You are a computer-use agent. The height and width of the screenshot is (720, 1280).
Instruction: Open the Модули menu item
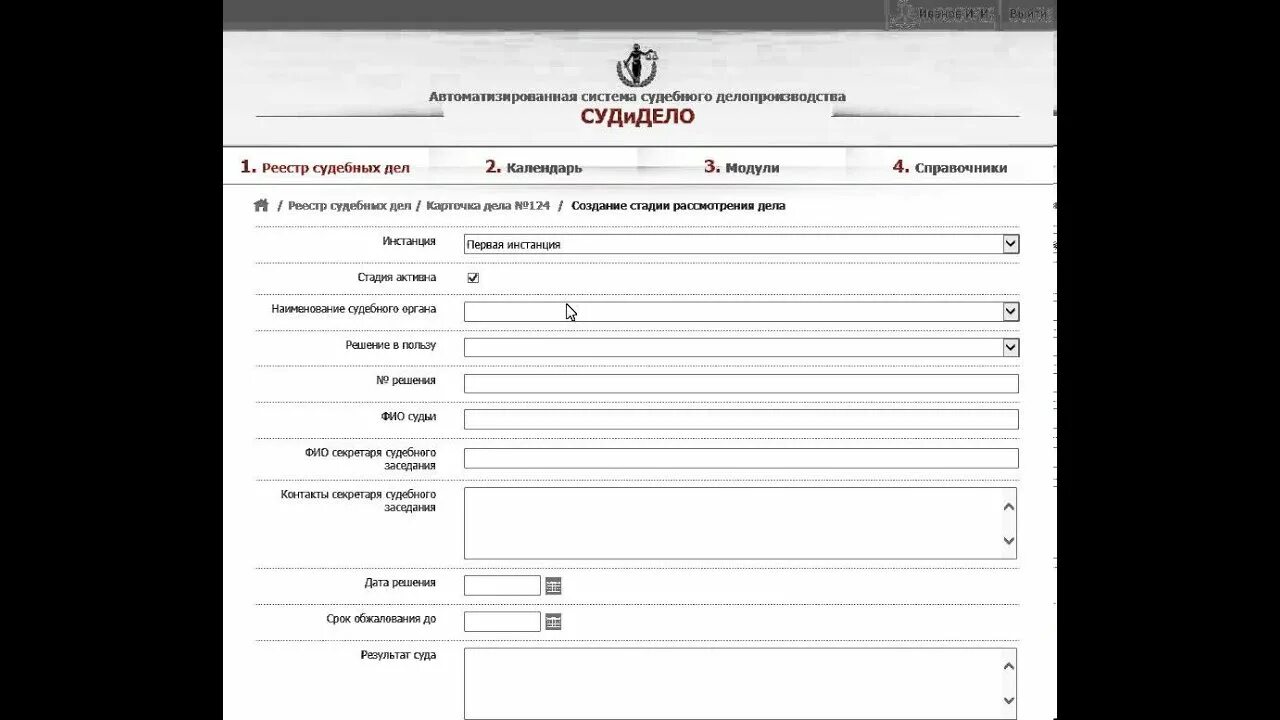[741, 167]
